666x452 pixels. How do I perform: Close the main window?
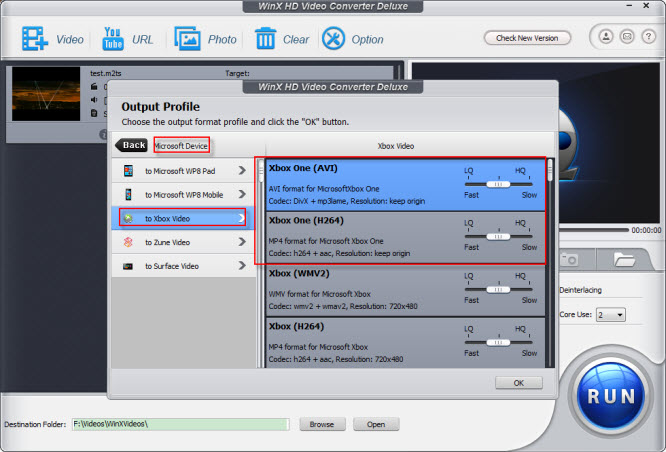click(x=646, y=6)
